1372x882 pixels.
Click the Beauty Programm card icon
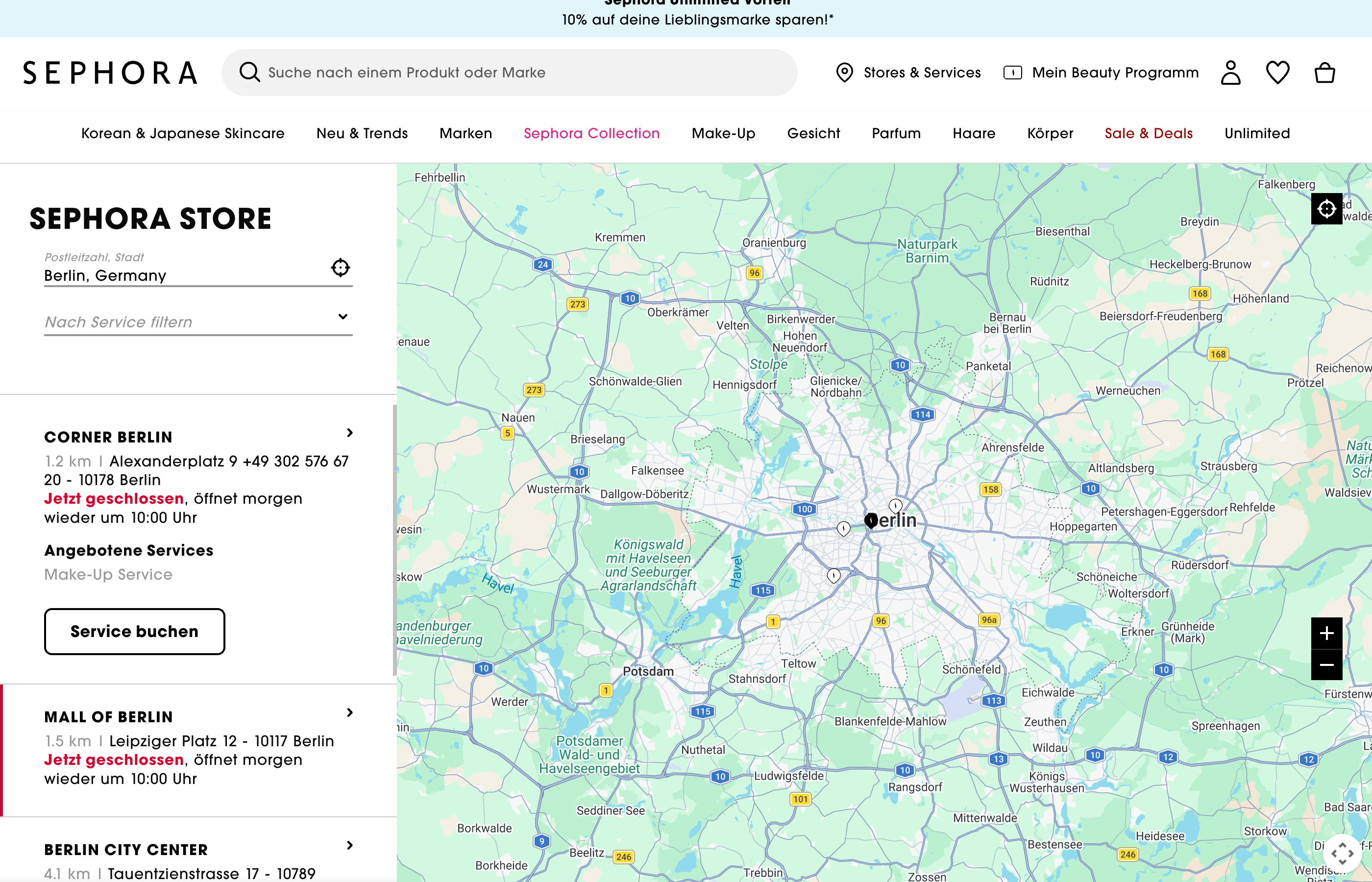tap(1012, 73)
